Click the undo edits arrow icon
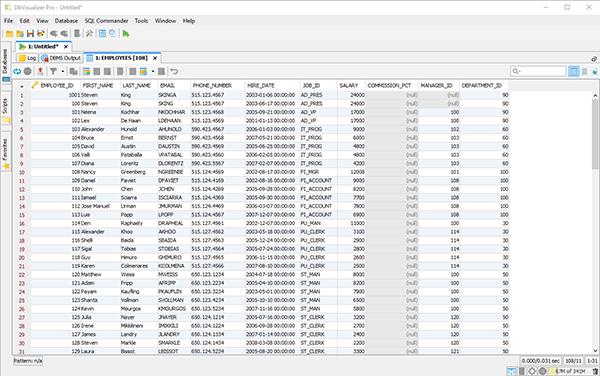The width and height of the screenshot is (600, 376). pos(174,71)
